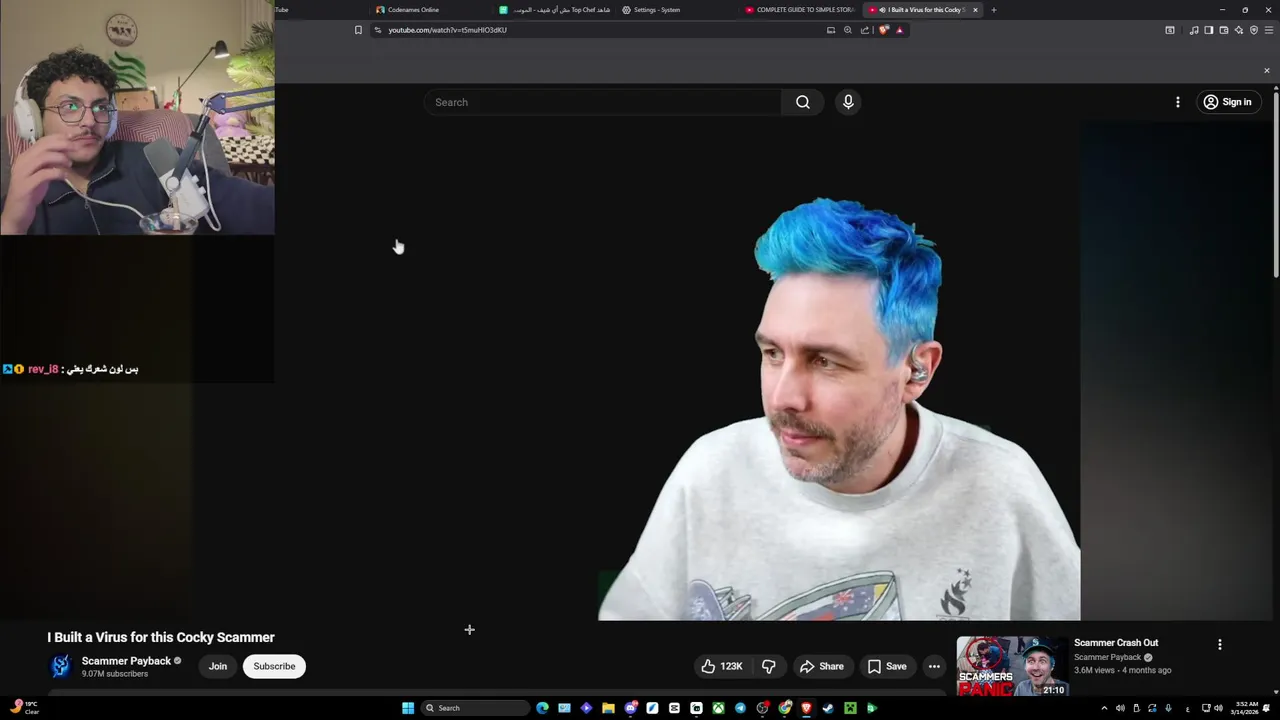Open zoom magnifier icon in address bar

(848, 30)
